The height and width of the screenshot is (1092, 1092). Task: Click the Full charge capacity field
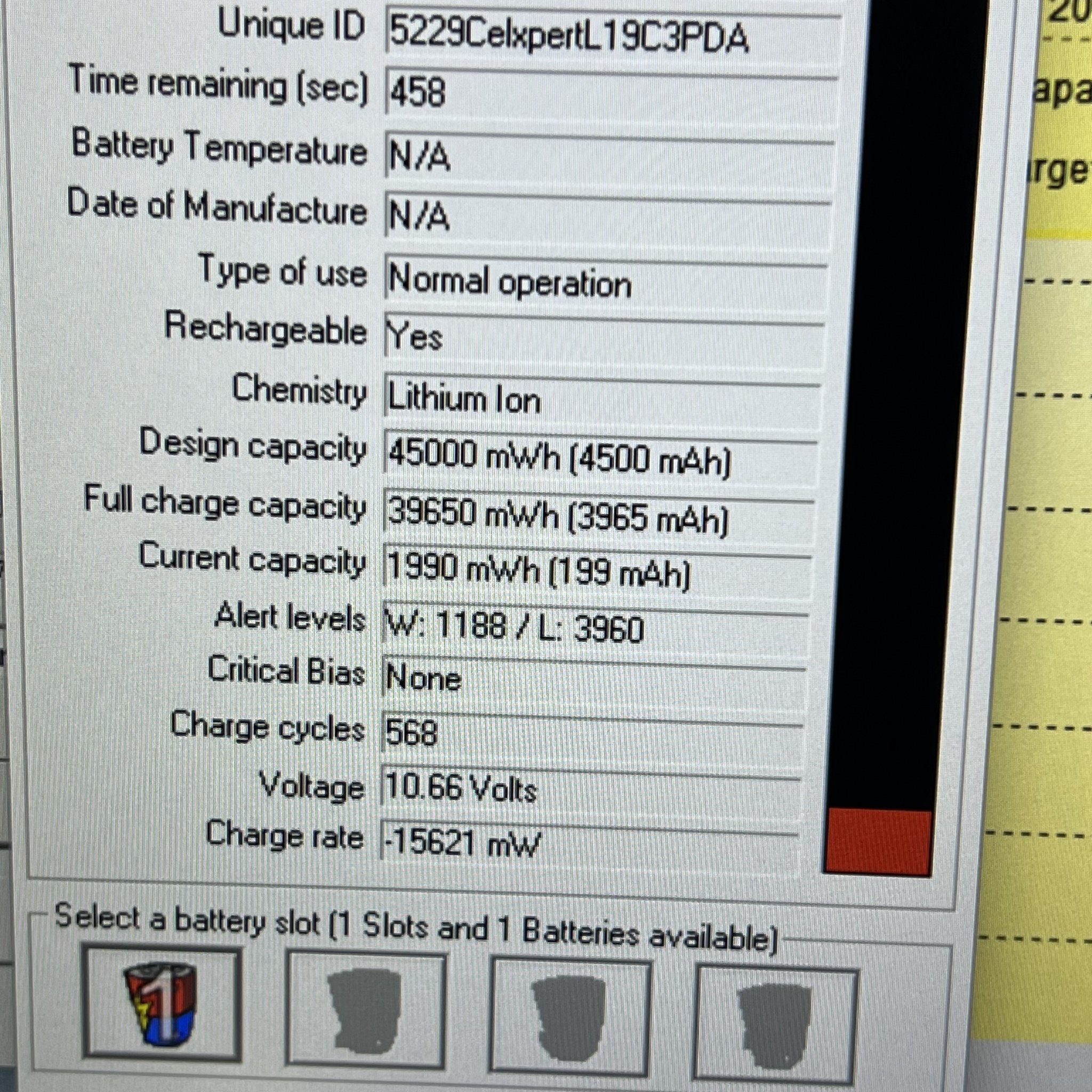tap(598, 516)
